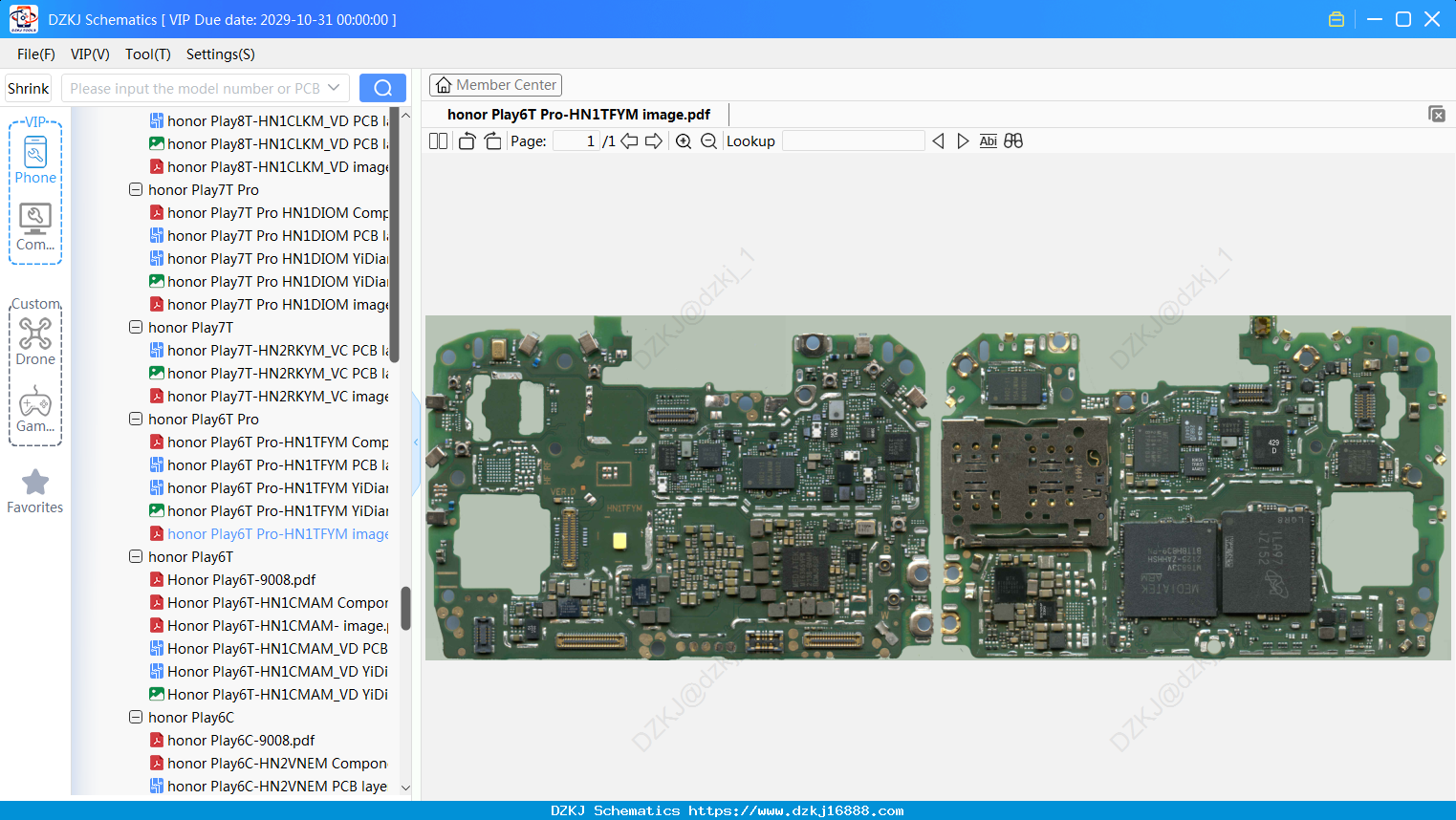
Task: Zoom in on the PDF
Action: pyautogui.click(x=684, y=141)
